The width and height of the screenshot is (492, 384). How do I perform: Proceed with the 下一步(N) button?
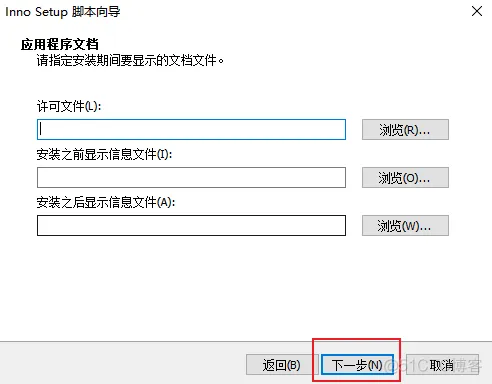pyautogui.click(x=357, y=365)
